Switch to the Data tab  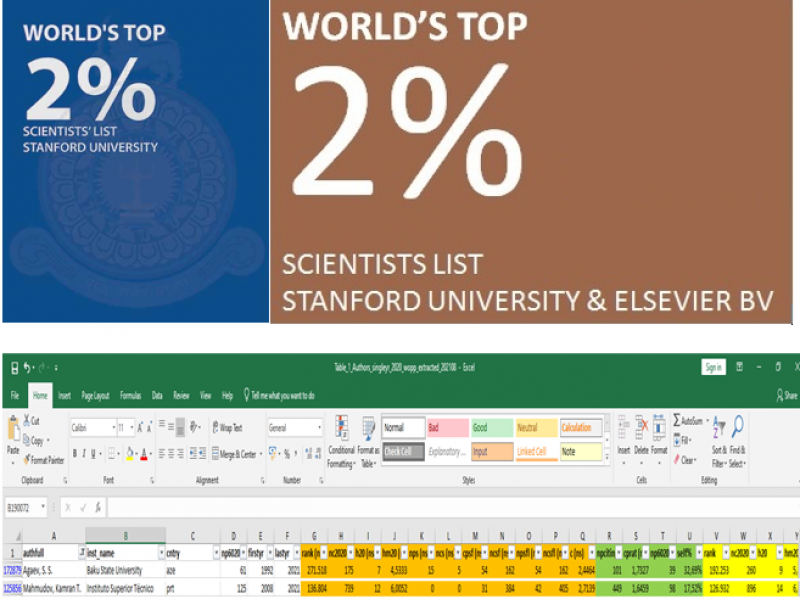(157, 395)
